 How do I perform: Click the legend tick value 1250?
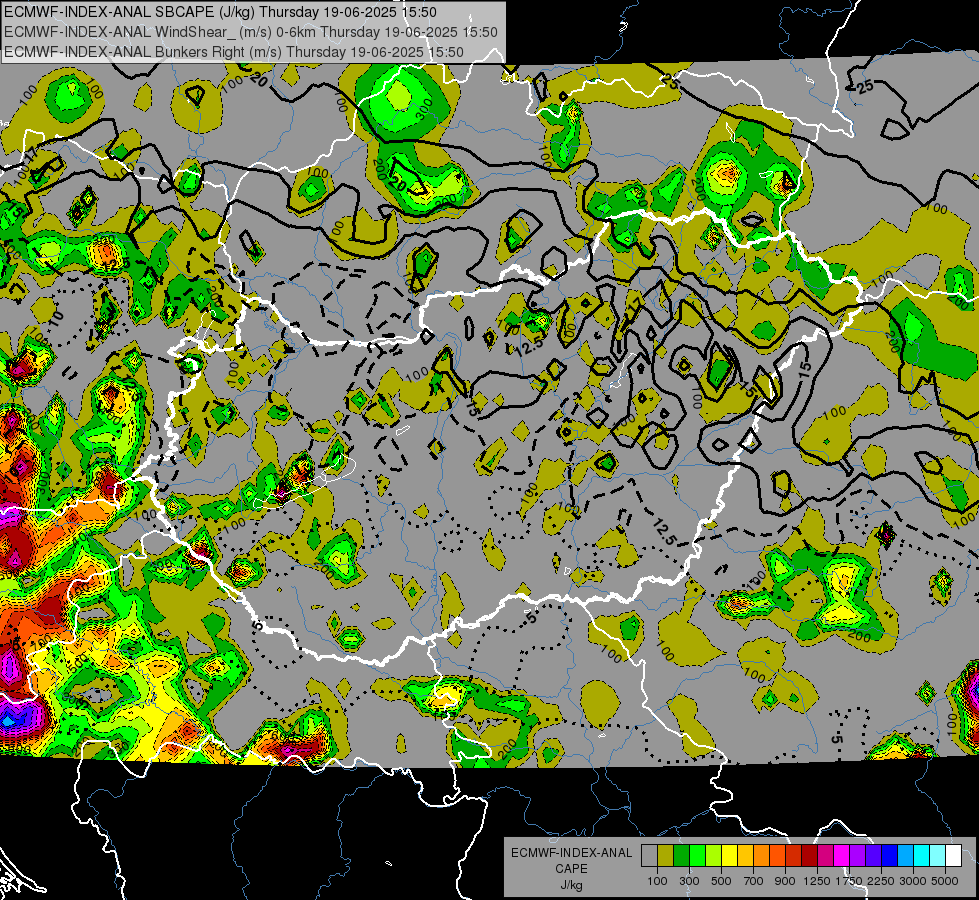pos(817,881)
